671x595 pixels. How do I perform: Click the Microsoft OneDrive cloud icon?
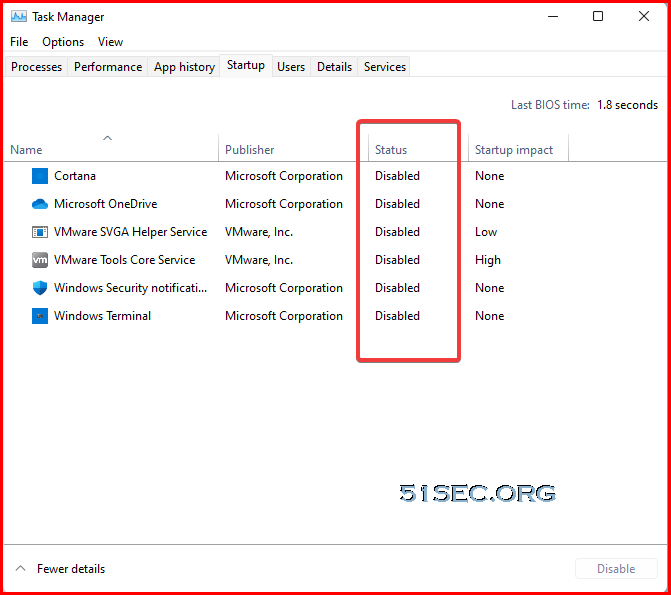(40, 204)
